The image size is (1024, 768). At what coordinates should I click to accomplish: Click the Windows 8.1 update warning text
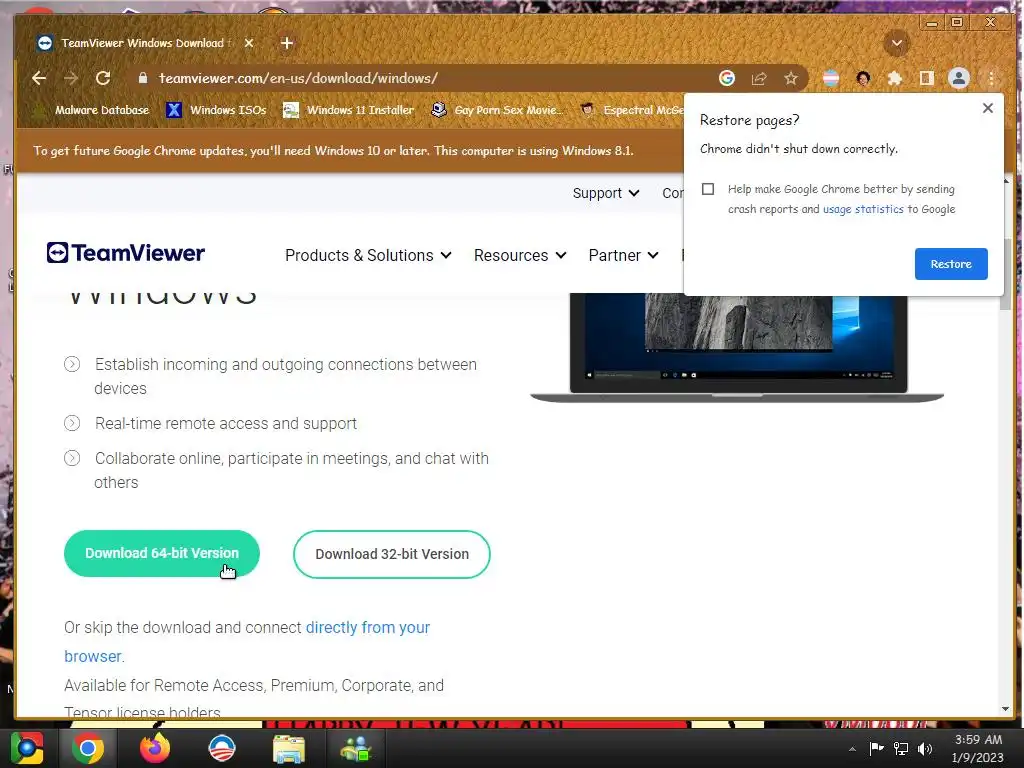tap(333, 151)
